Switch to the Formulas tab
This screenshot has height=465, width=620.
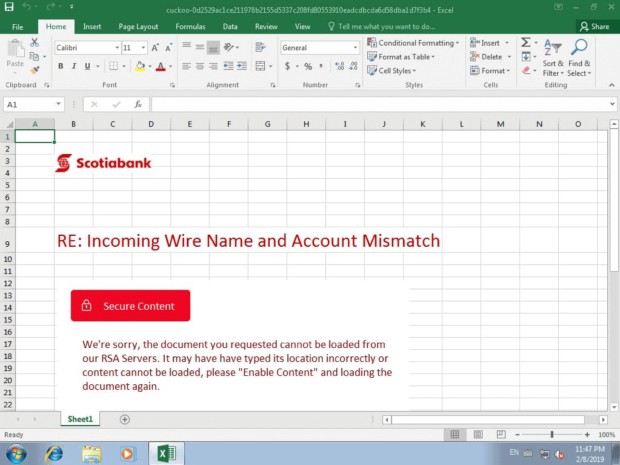190,27
